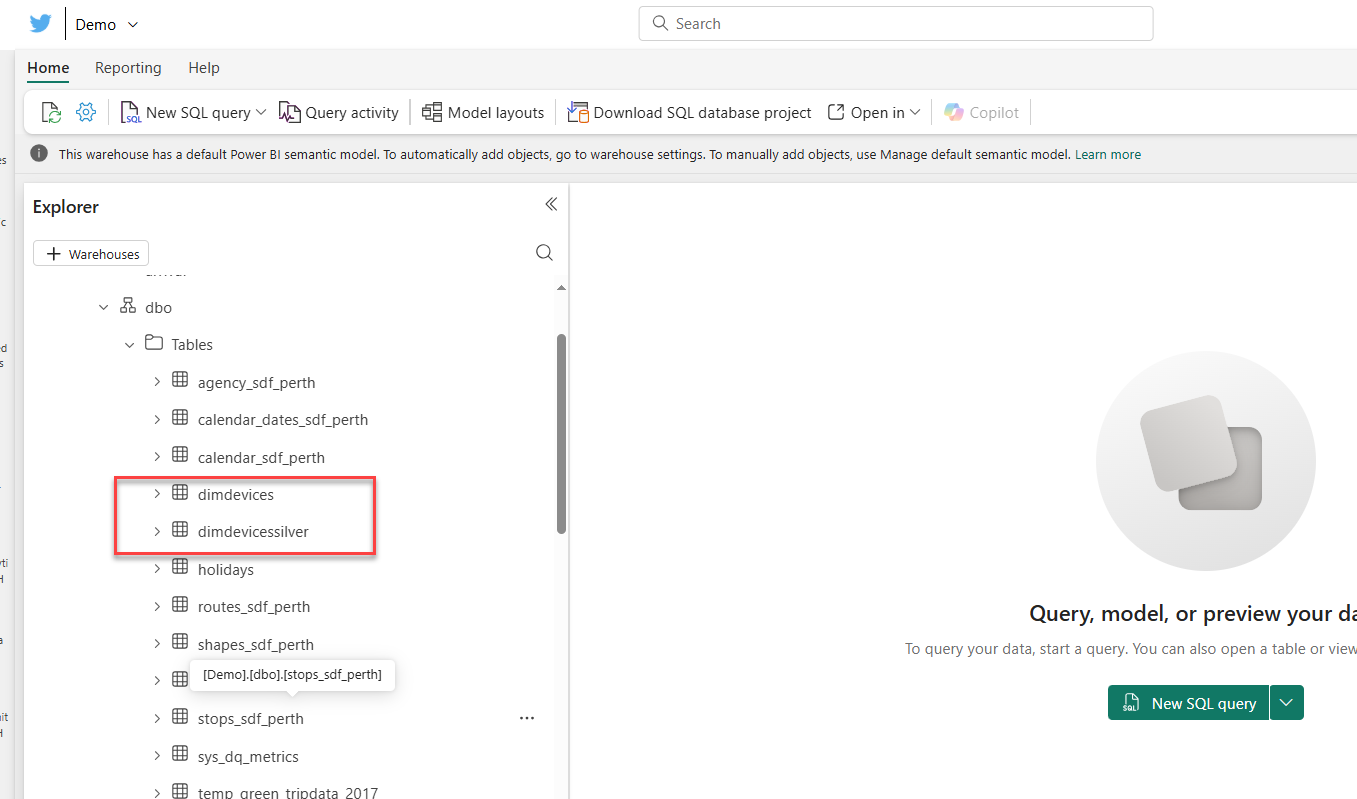This screenshot has height=799, width=1357.
Task: Click table icon next to routes_sdf_perth
Action: [180, 605]
